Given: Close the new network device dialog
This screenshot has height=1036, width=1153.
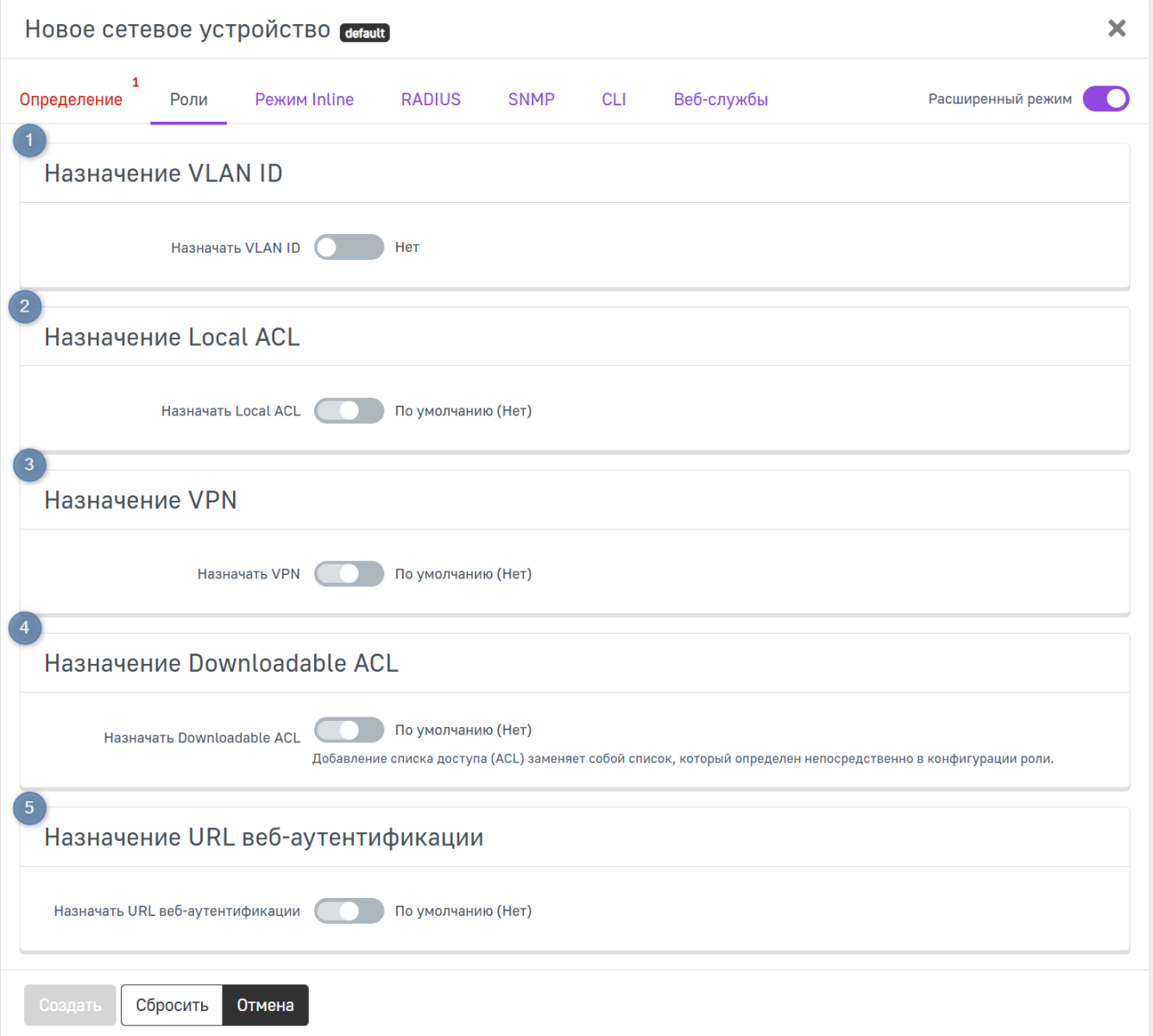Looking at the screenshot, I should point(1117,28).
